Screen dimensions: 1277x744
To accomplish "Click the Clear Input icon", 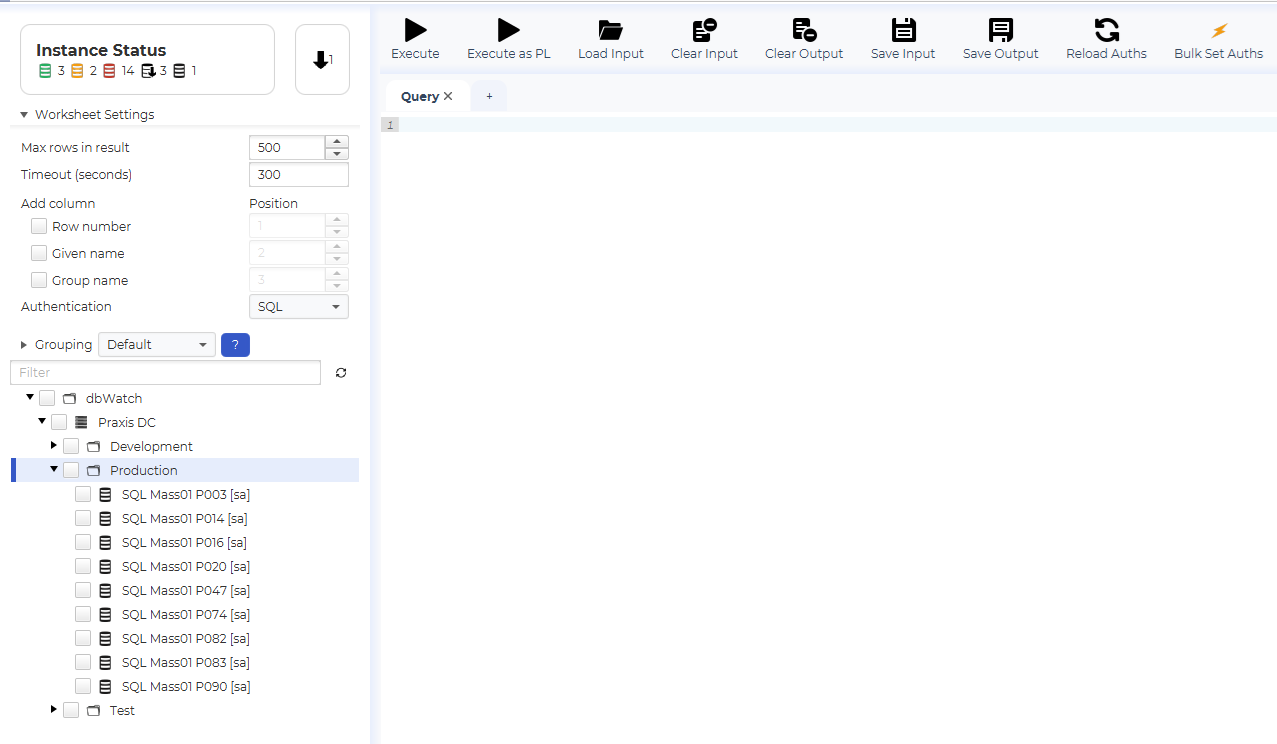I will coord(704,31).
